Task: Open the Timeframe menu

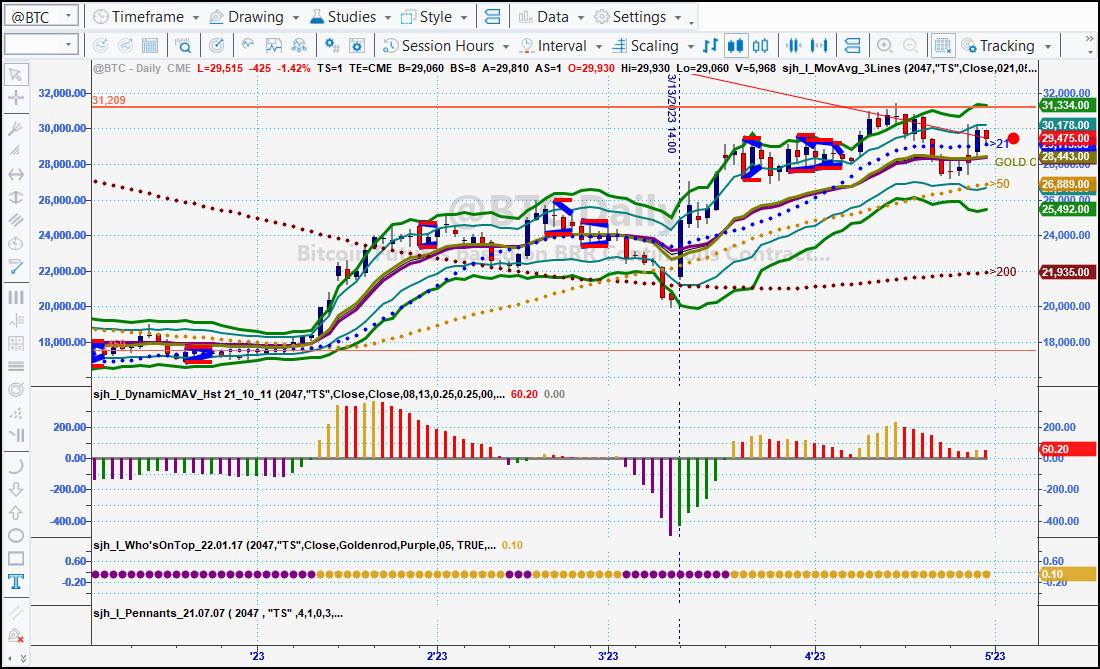Action: pos(146,17)
